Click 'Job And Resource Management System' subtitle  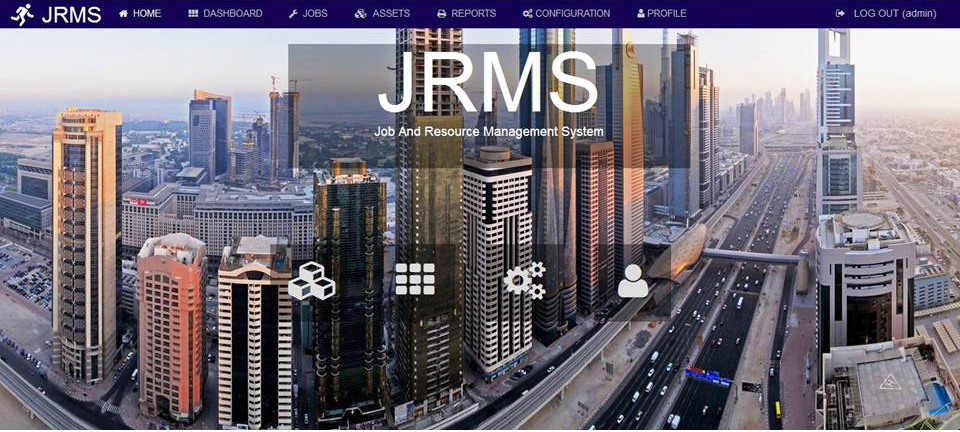click(489, 132)
